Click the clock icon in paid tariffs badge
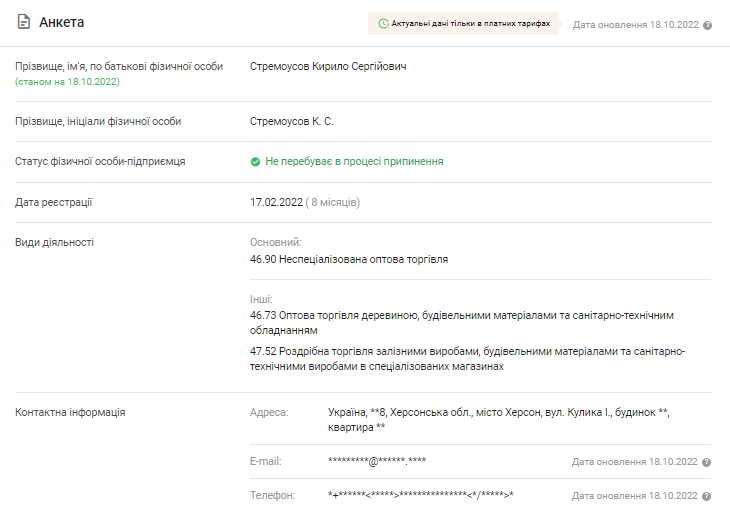This screenshot has height=517, width=730. (x=383, y=23)
